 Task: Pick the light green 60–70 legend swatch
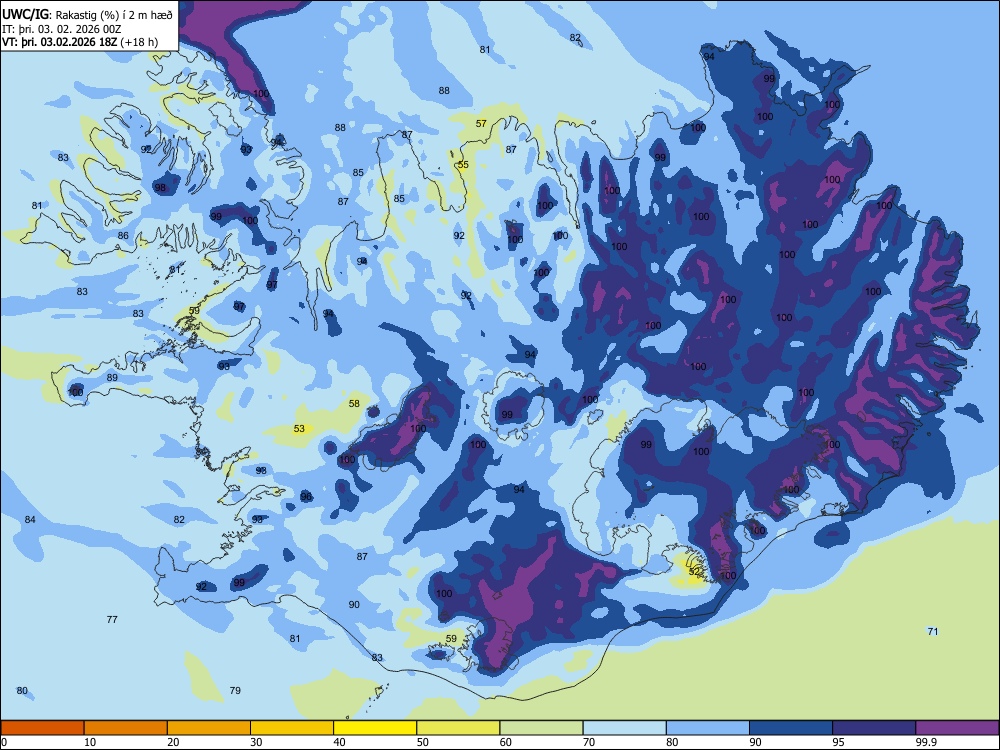point(541,728)
